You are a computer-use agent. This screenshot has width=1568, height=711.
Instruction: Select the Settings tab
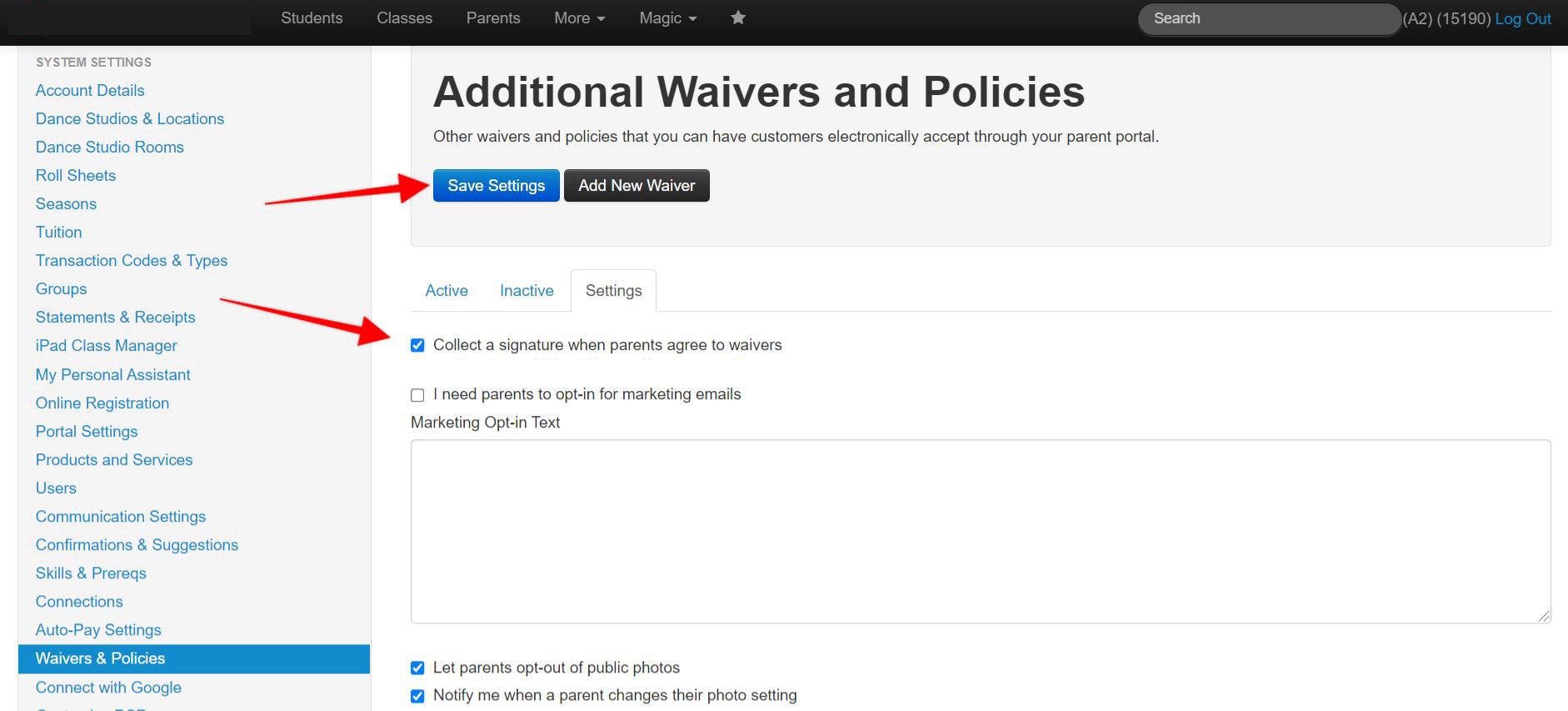click(x=613, y=291)
